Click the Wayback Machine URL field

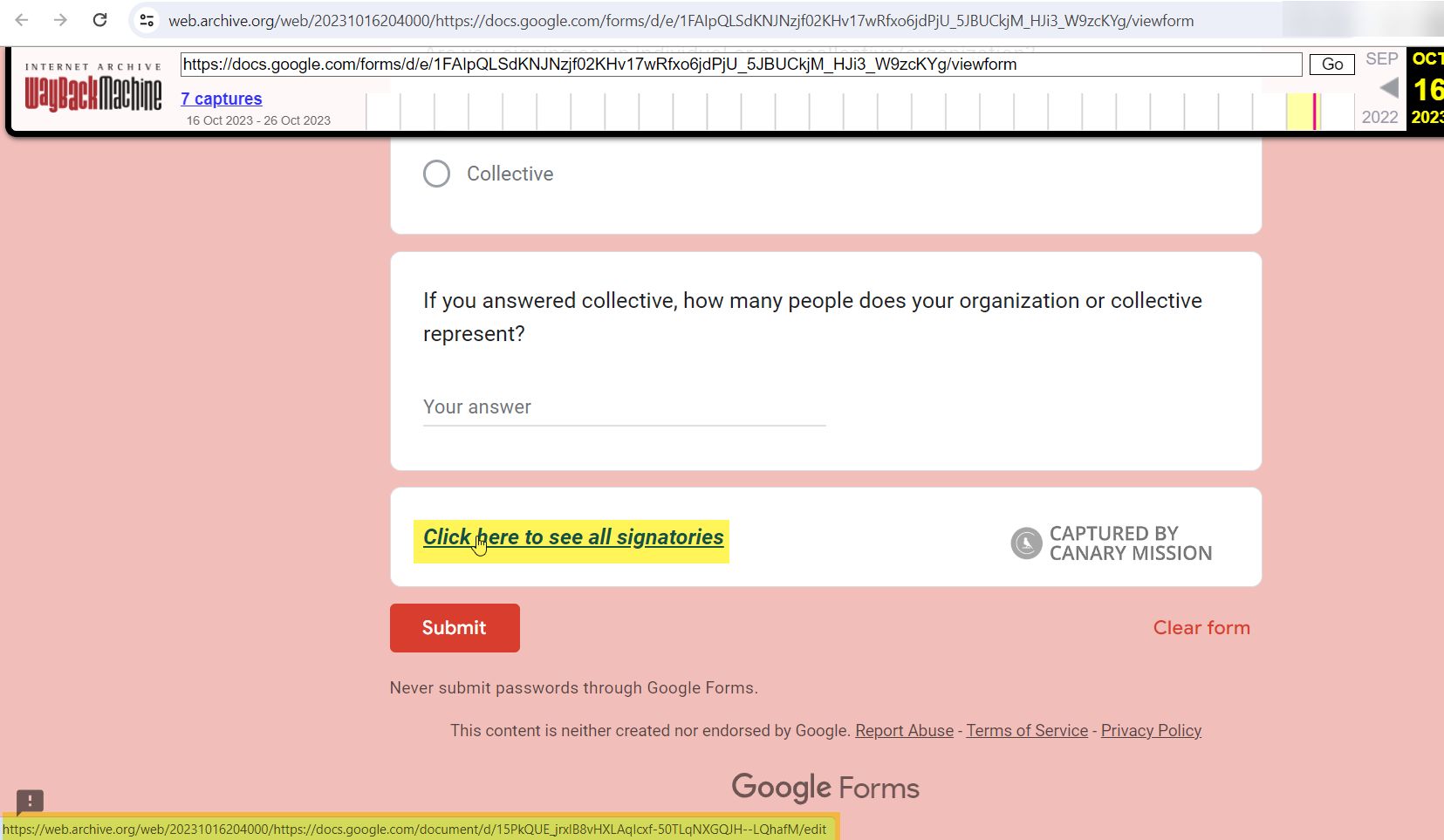pos(740,65)
